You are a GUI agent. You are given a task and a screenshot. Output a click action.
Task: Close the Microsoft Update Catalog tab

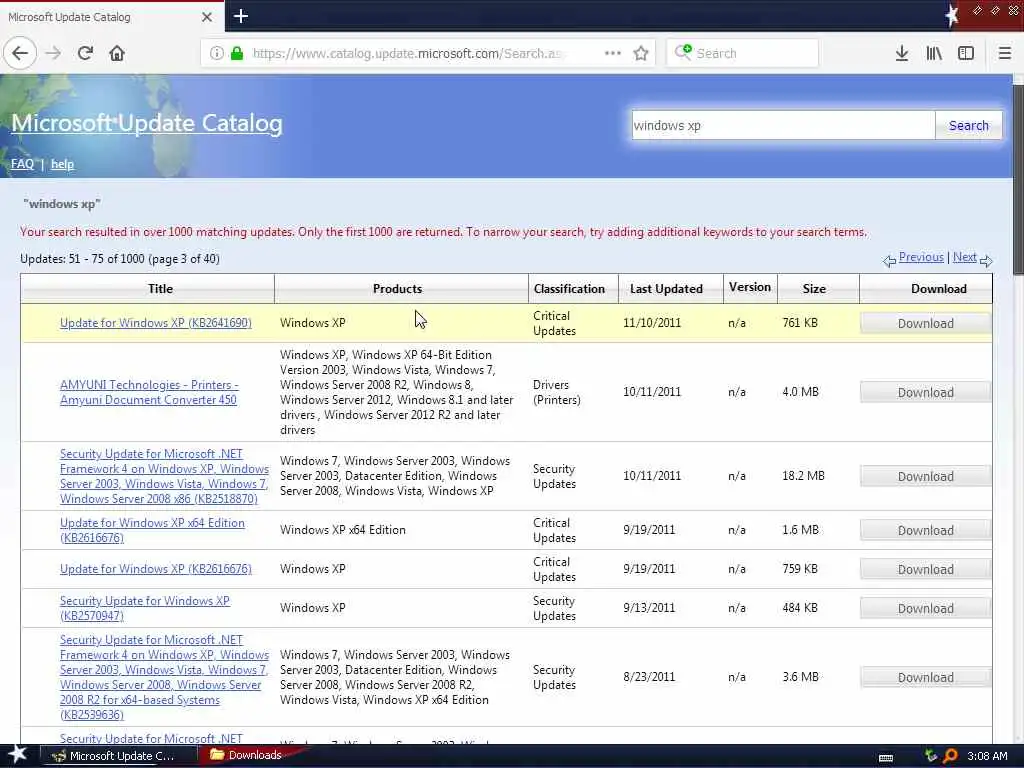[x=207, y=17]
